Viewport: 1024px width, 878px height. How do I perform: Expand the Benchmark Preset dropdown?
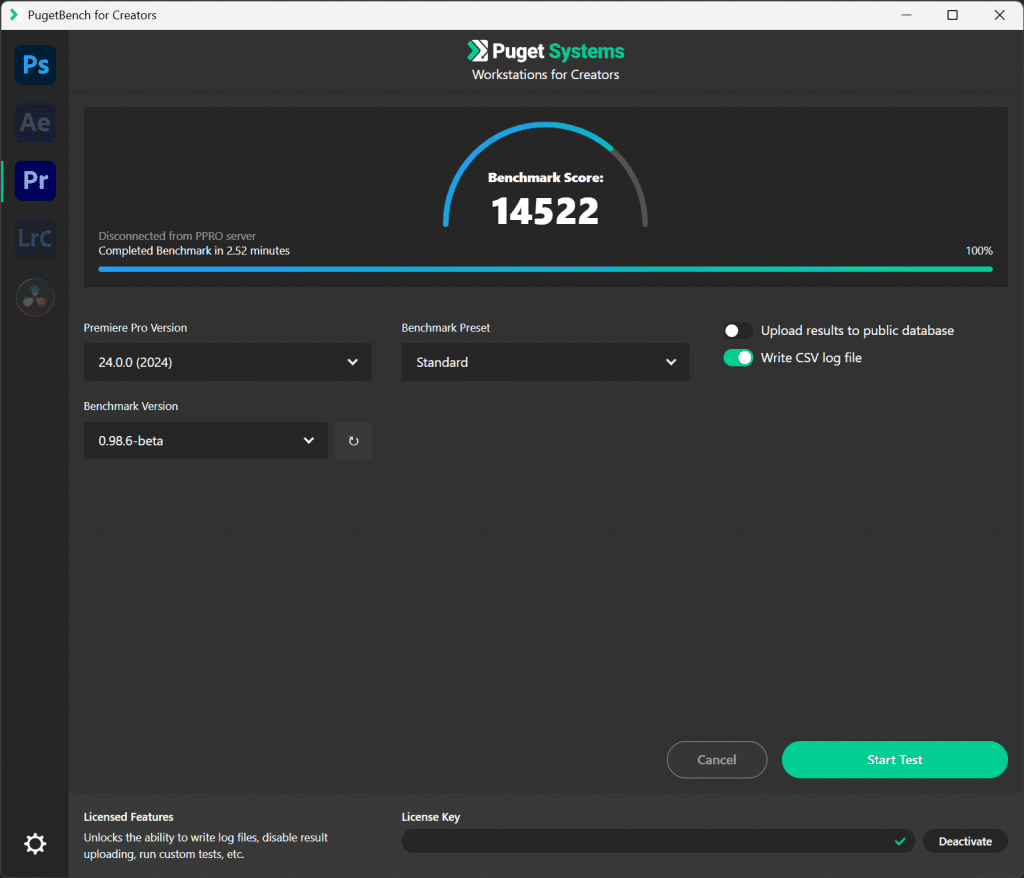pyautogui.click(x=545, y=362)
